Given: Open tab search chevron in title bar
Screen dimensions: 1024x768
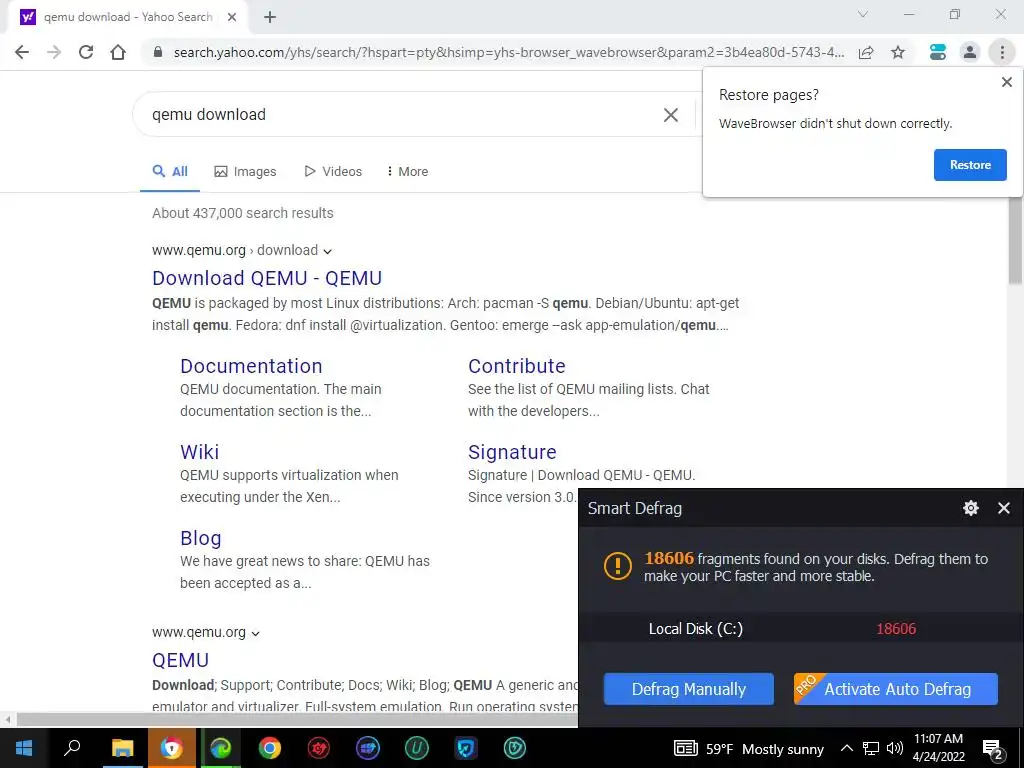Looking at the screenshot, I should pyautogui.click(x=863, y=14).
